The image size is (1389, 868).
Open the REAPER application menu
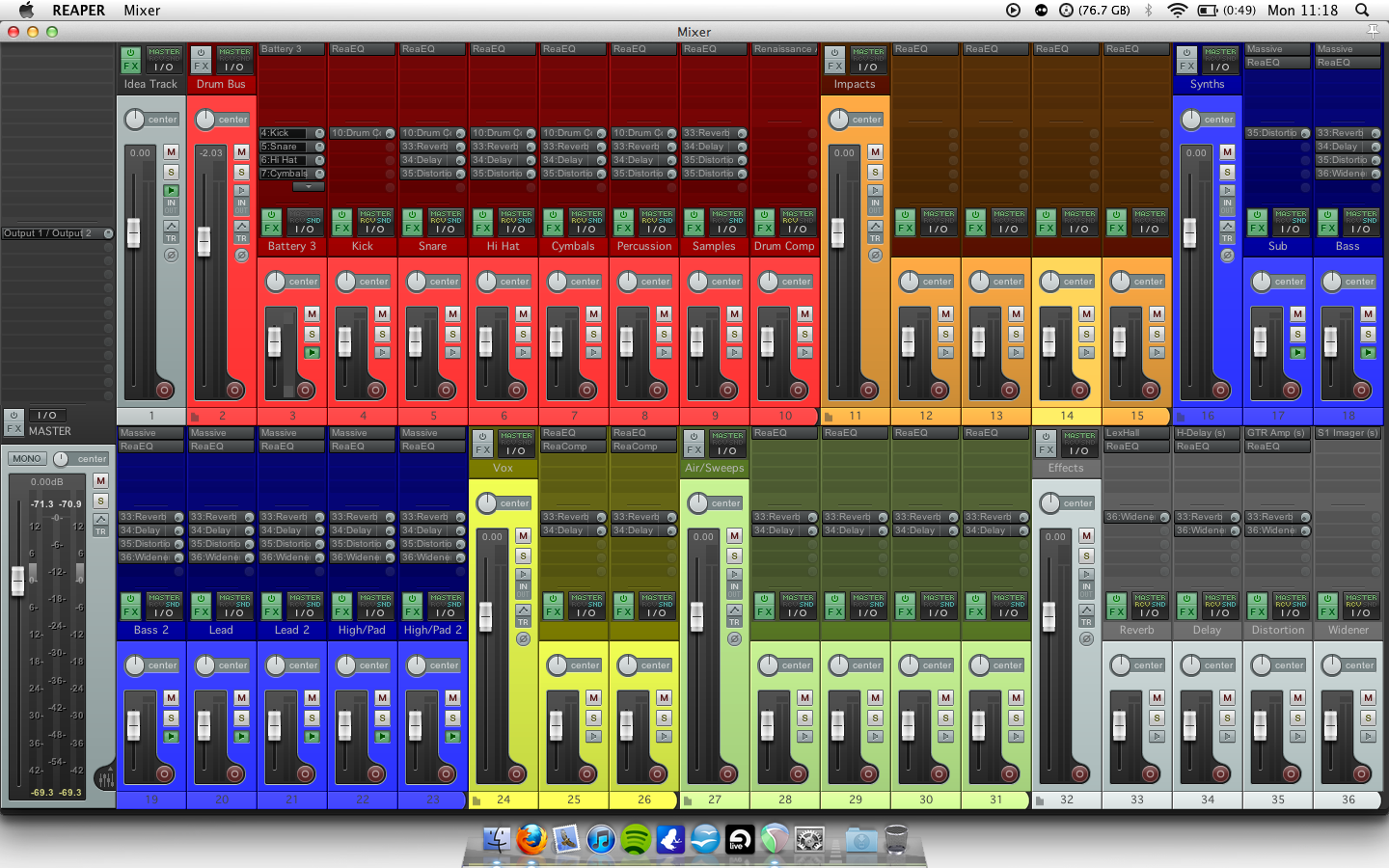pyautogui.click(x=78, y=11)
